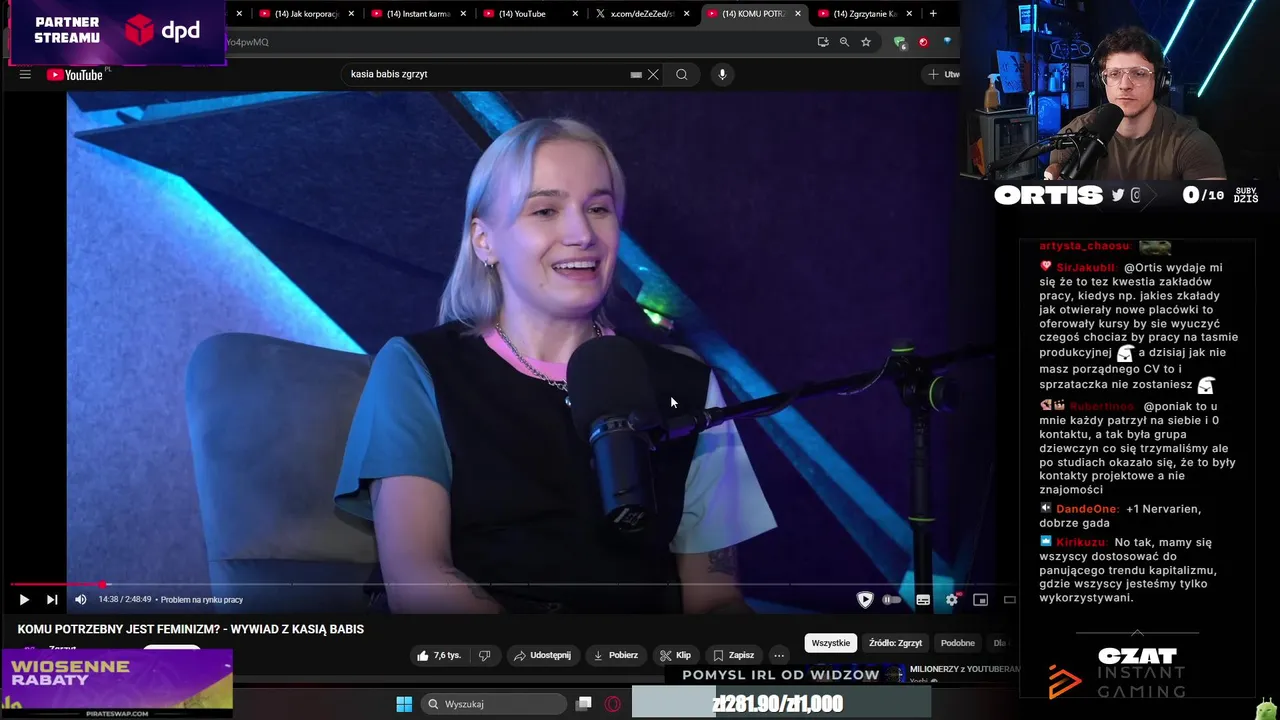1280x720 pixels.
Task: Bookmark the page with the star icon
Action: point(866,42)
